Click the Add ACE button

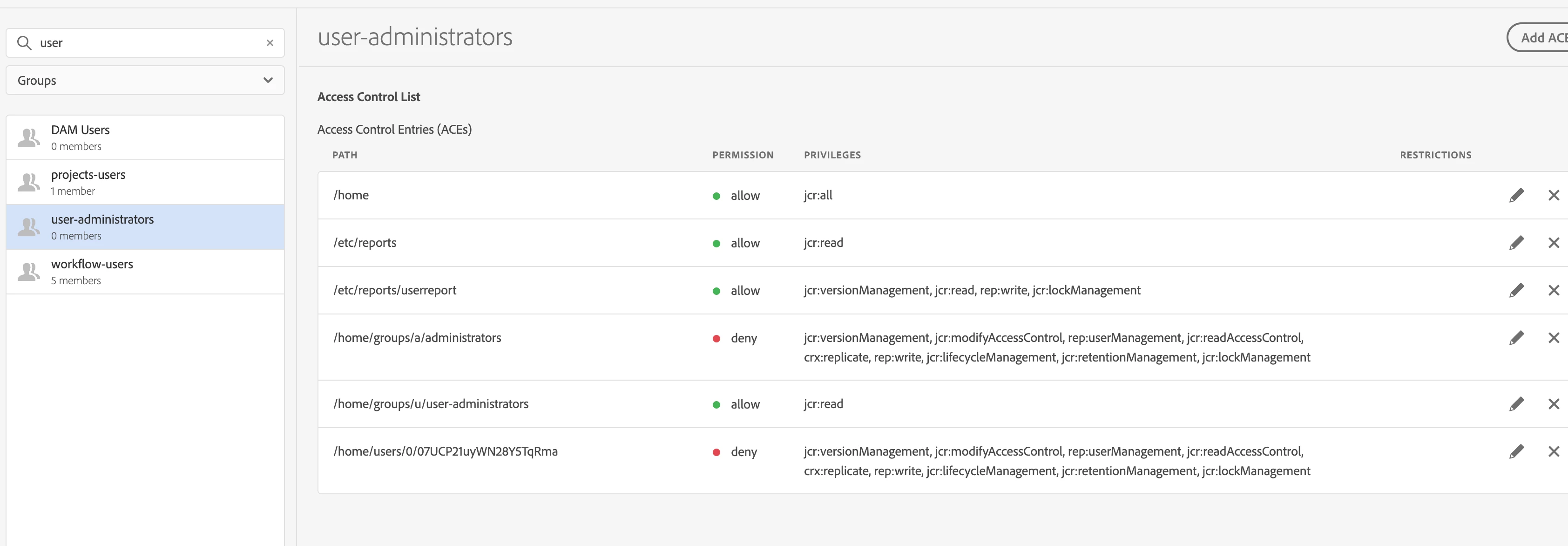tap(1540, 38)
